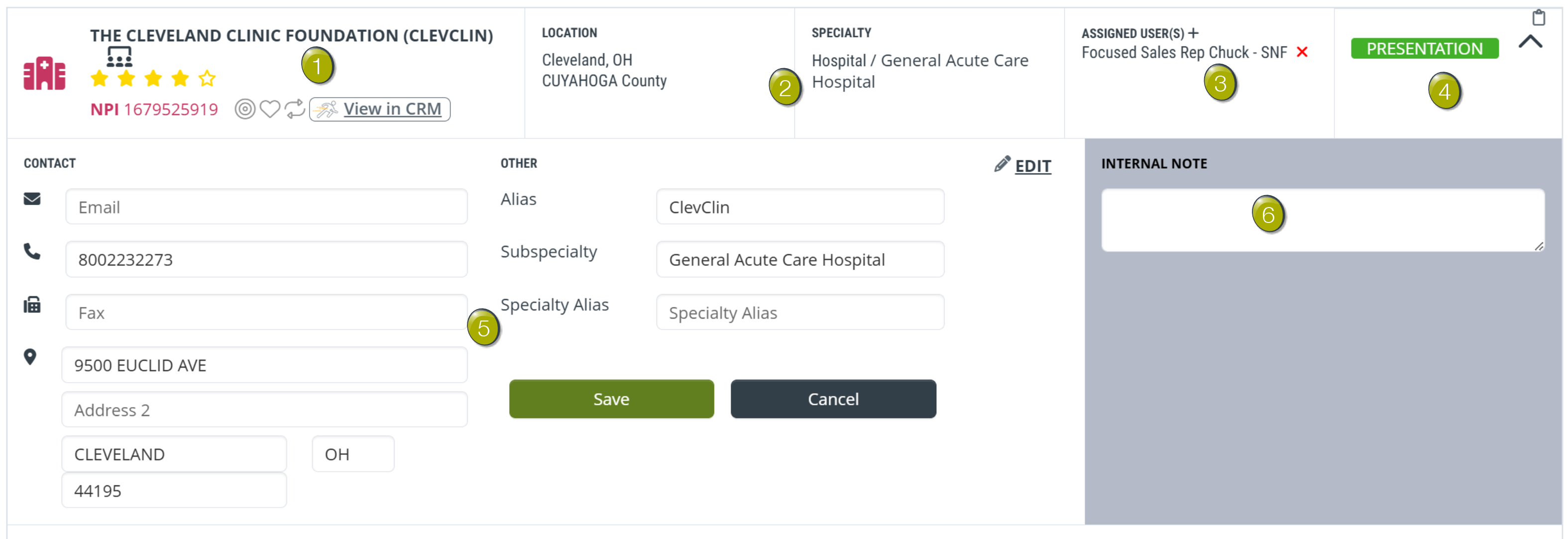Viewport: 1568px width, 539px height.
Task: Collapse the record with the up chevron
Action: 1530,41
